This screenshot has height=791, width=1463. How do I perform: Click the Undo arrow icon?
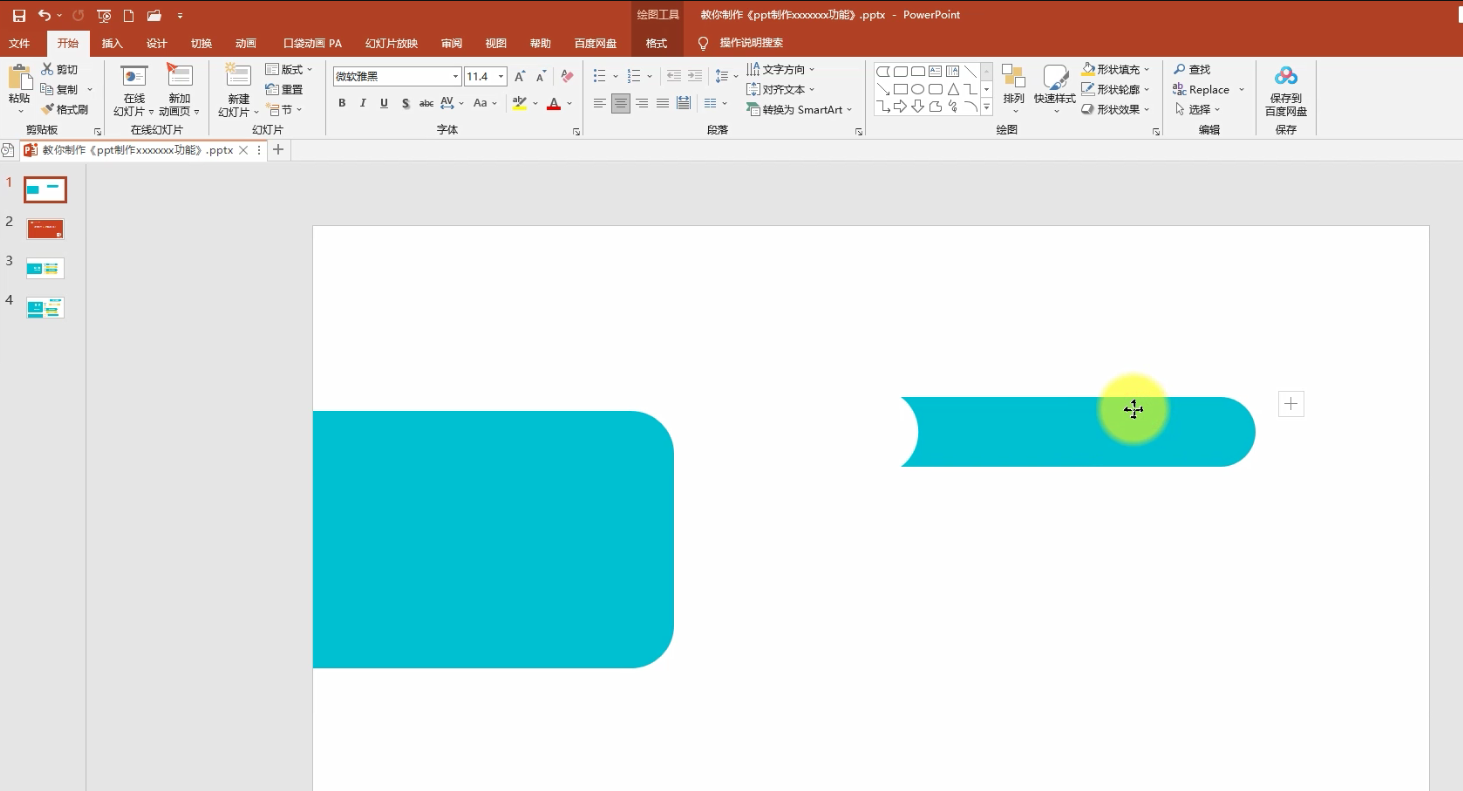(x=44, y=15)
